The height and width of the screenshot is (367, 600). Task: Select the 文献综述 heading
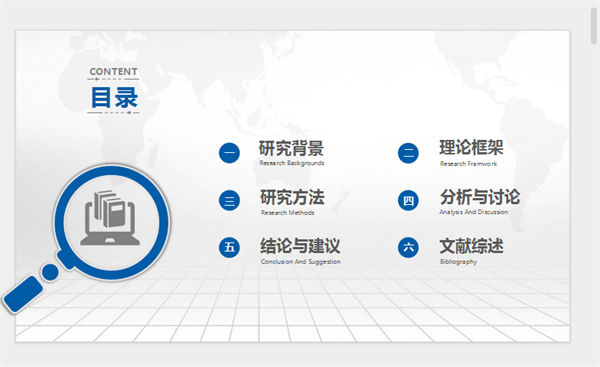click(471, 246)
